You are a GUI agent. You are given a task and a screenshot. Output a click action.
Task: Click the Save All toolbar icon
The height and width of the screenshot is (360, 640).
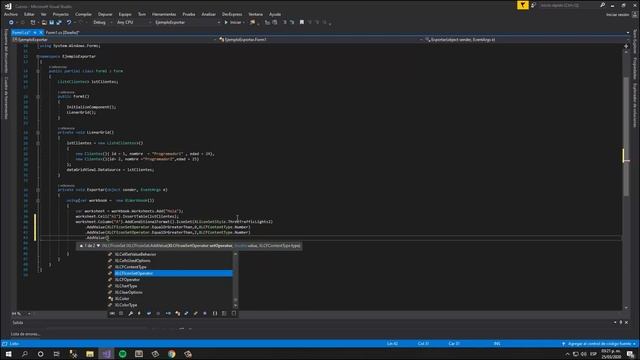(59, 22)
